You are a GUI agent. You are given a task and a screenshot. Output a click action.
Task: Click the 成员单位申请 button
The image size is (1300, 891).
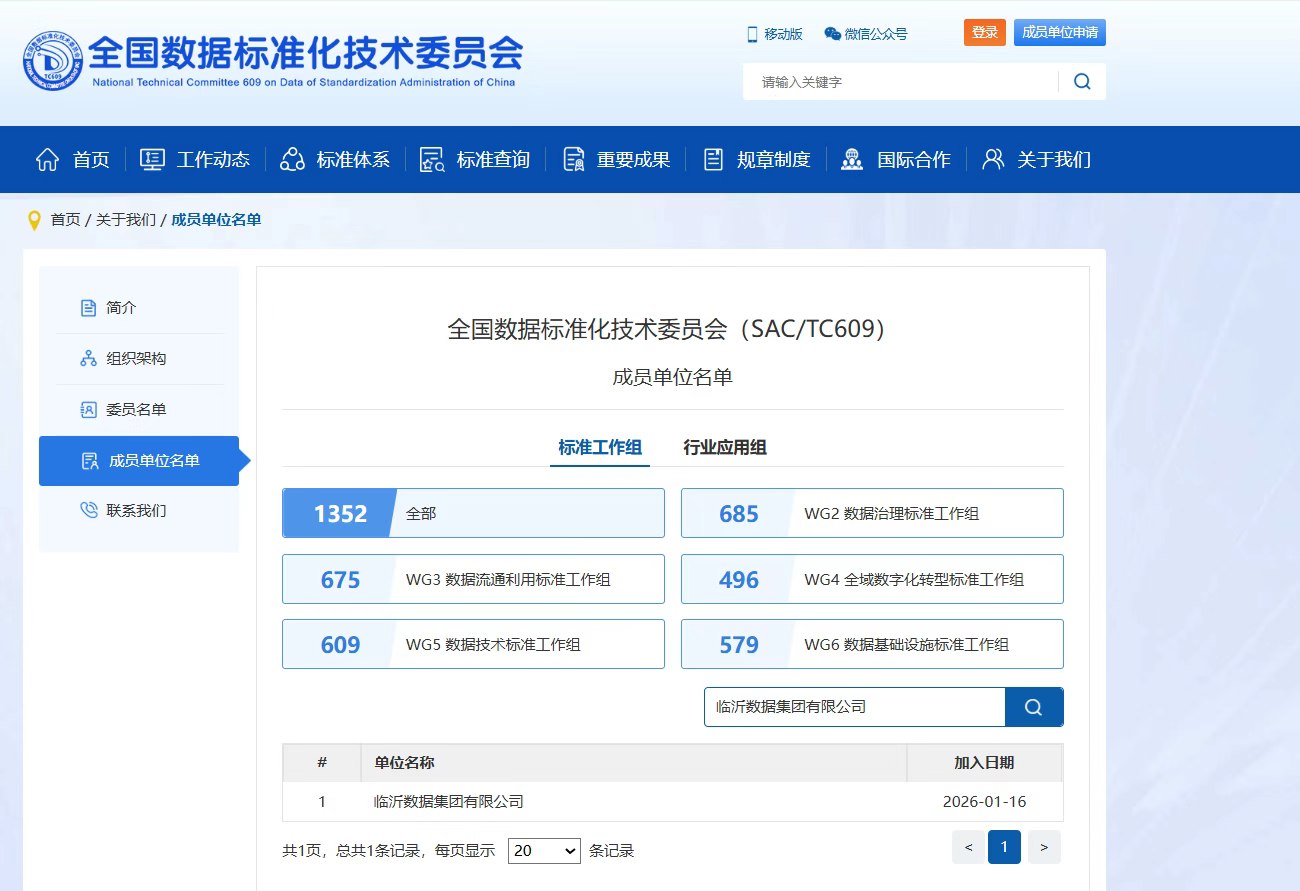click(x=1059, y=33)
